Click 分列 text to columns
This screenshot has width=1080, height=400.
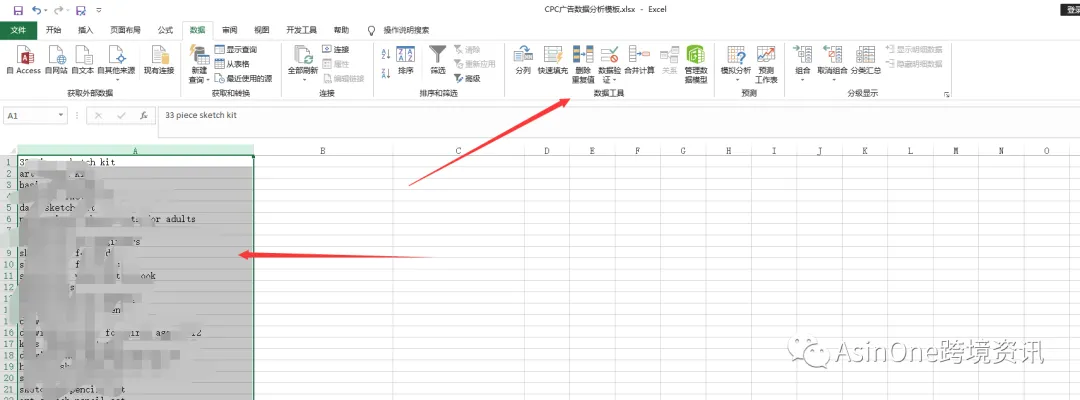523,60
